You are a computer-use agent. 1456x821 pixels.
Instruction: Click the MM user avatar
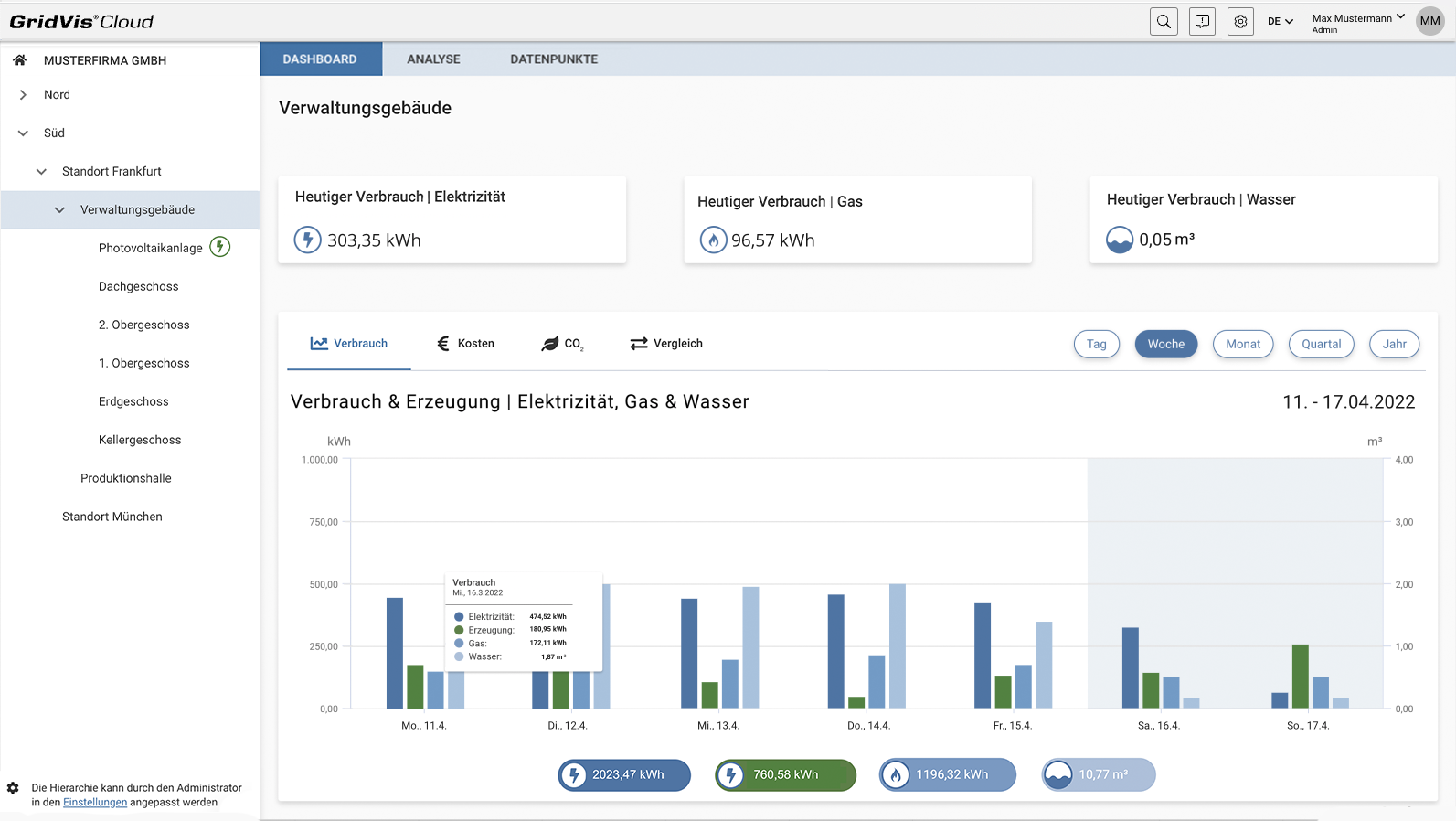[x=1429, y=21]
